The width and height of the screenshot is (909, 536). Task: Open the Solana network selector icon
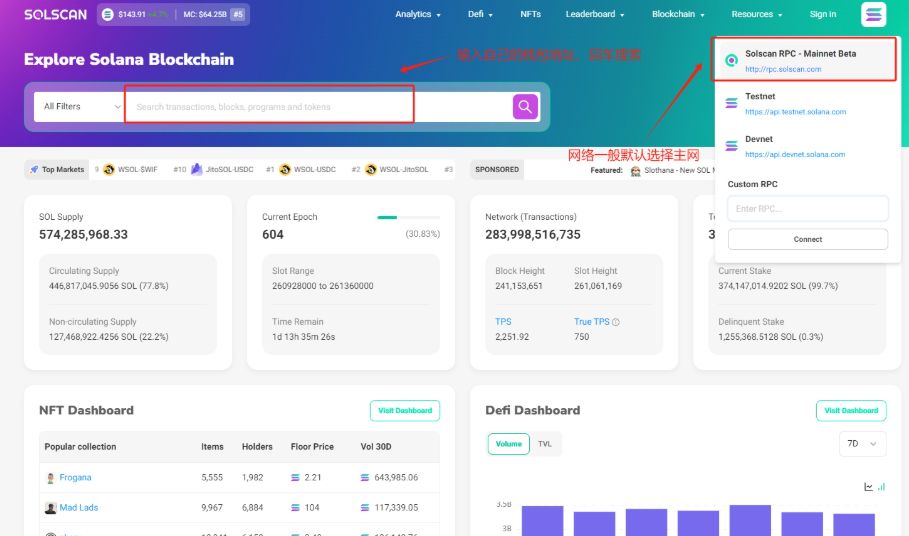[x=873, y=14]
